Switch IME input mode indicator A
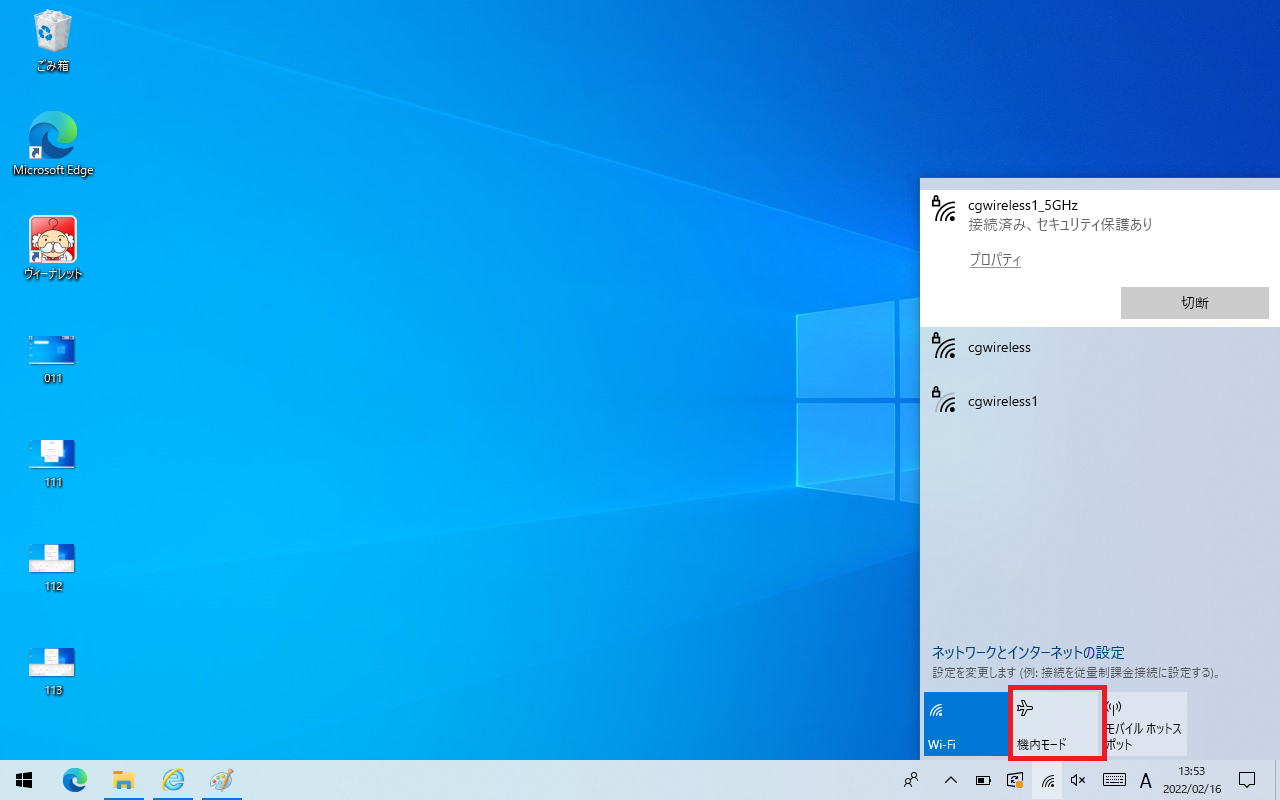Image resolution: width=1280 pixels, height=800 pixels. point(1146,780)
